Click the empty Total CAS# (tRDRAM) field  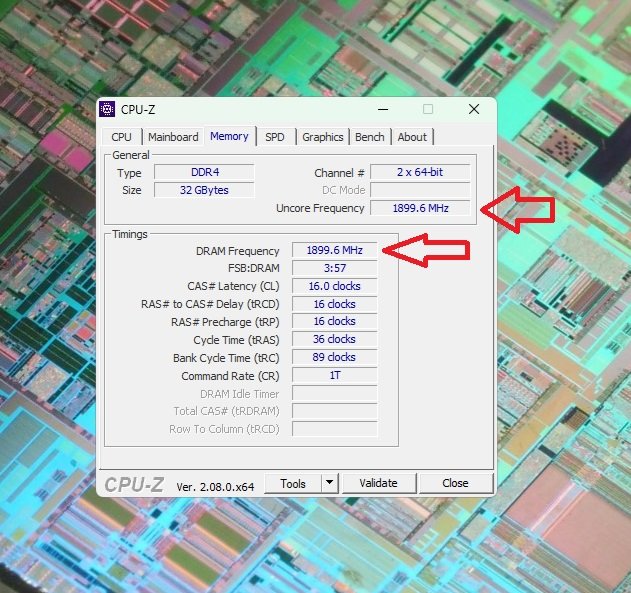[x=334, y=411]
